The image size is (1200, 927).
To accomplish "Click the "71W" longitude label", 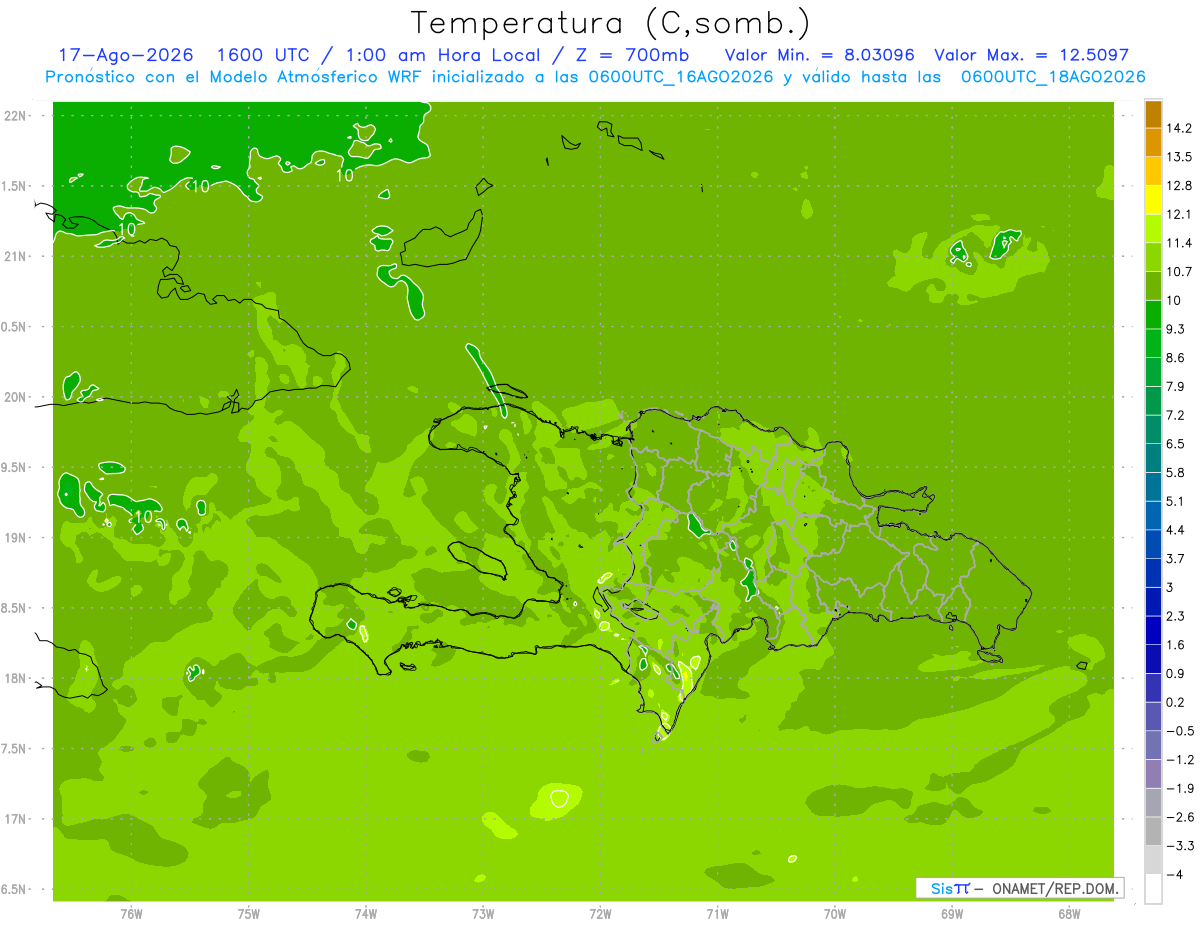I will pyautogui.click(x=717, y=913).
